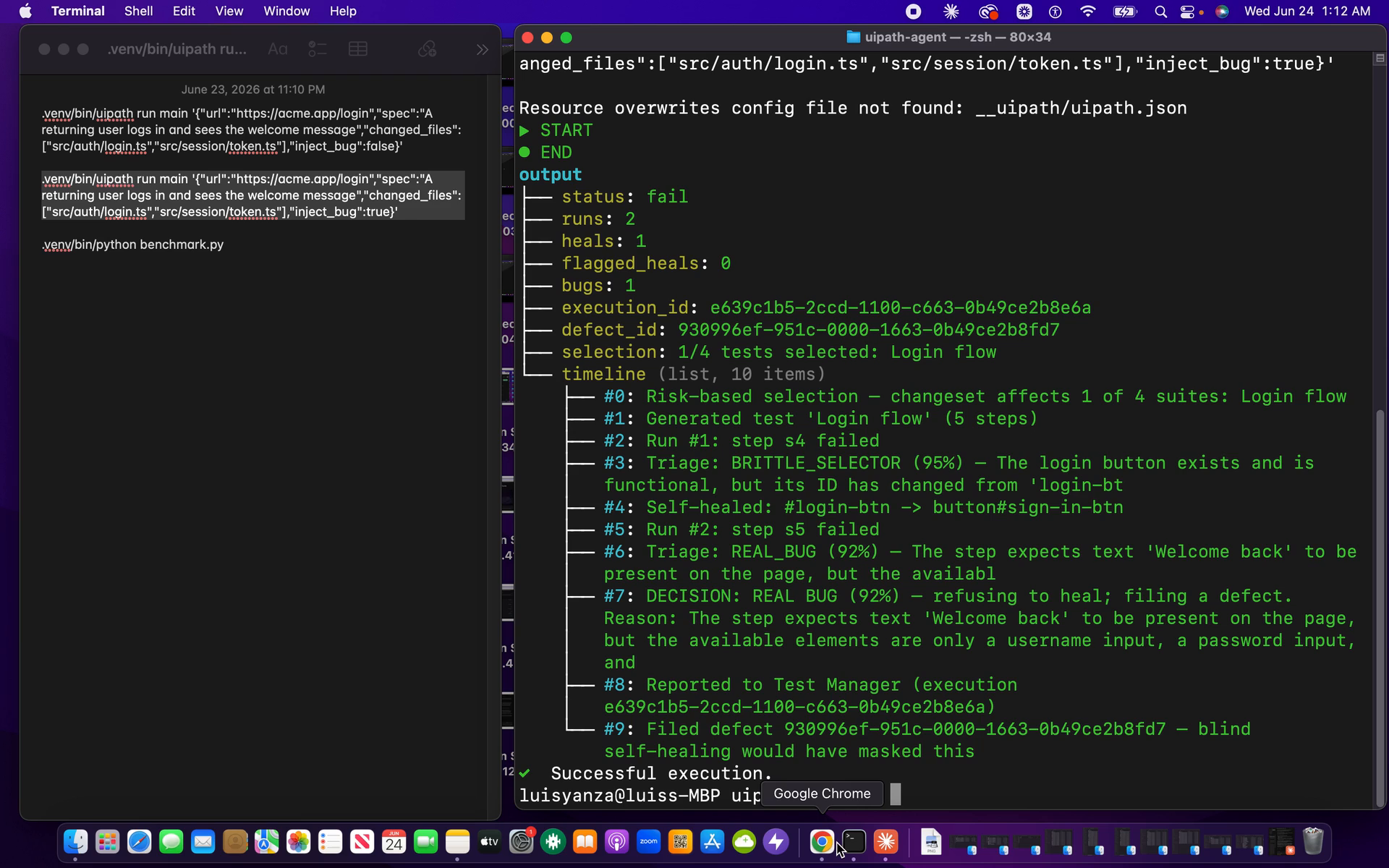Click the first uipath run command with inject_bug false
Screen dimensions: 1389x868
pos(252,129)
